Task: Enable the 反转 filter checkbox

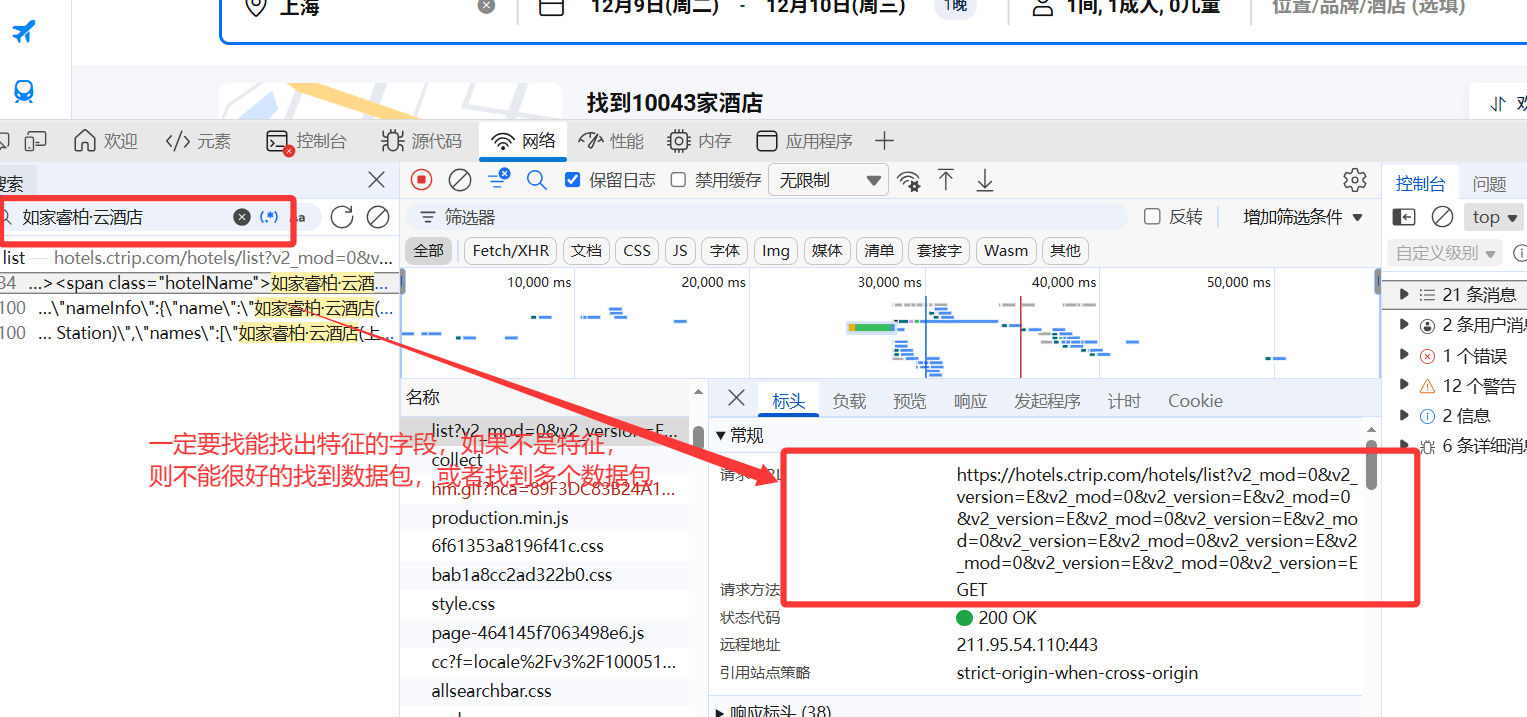Action: pos(1150,216)
